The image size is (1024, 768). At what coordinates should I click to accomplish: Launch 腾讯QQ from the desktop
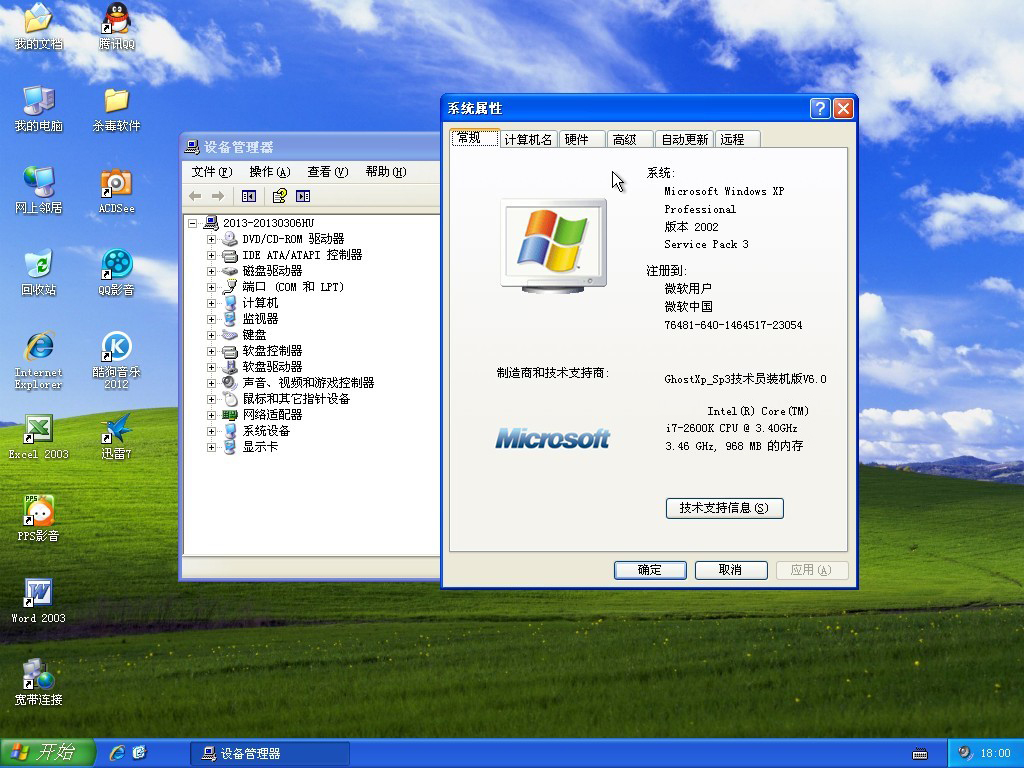click(117, 26)
